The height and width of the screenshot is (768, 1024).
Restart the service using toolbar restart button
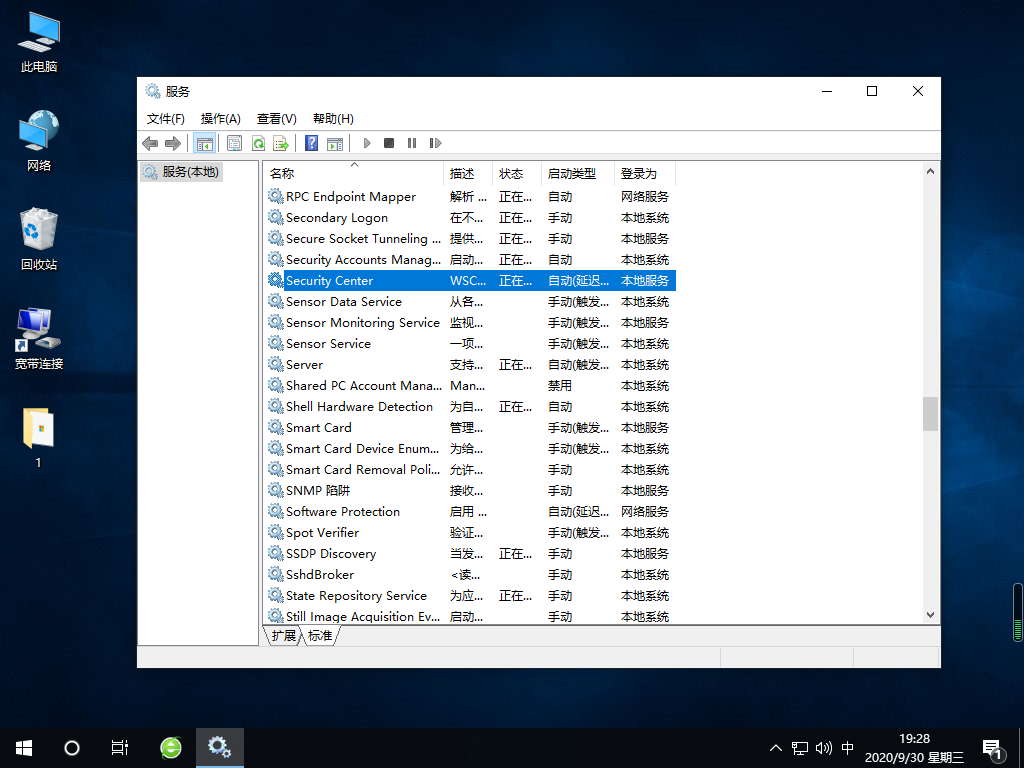tap(435, 143)
